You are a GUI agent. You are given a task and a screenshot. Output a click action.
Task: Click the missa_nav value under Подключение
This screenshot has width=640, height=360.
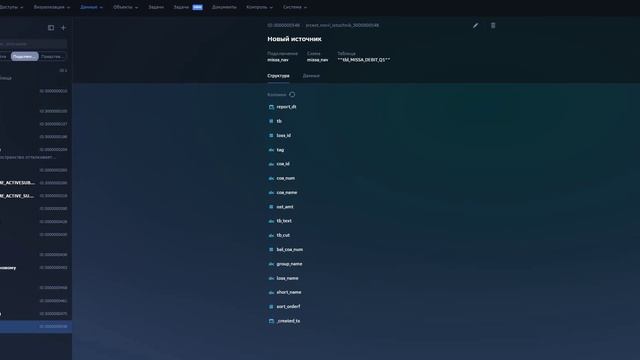tap(278, 60)
